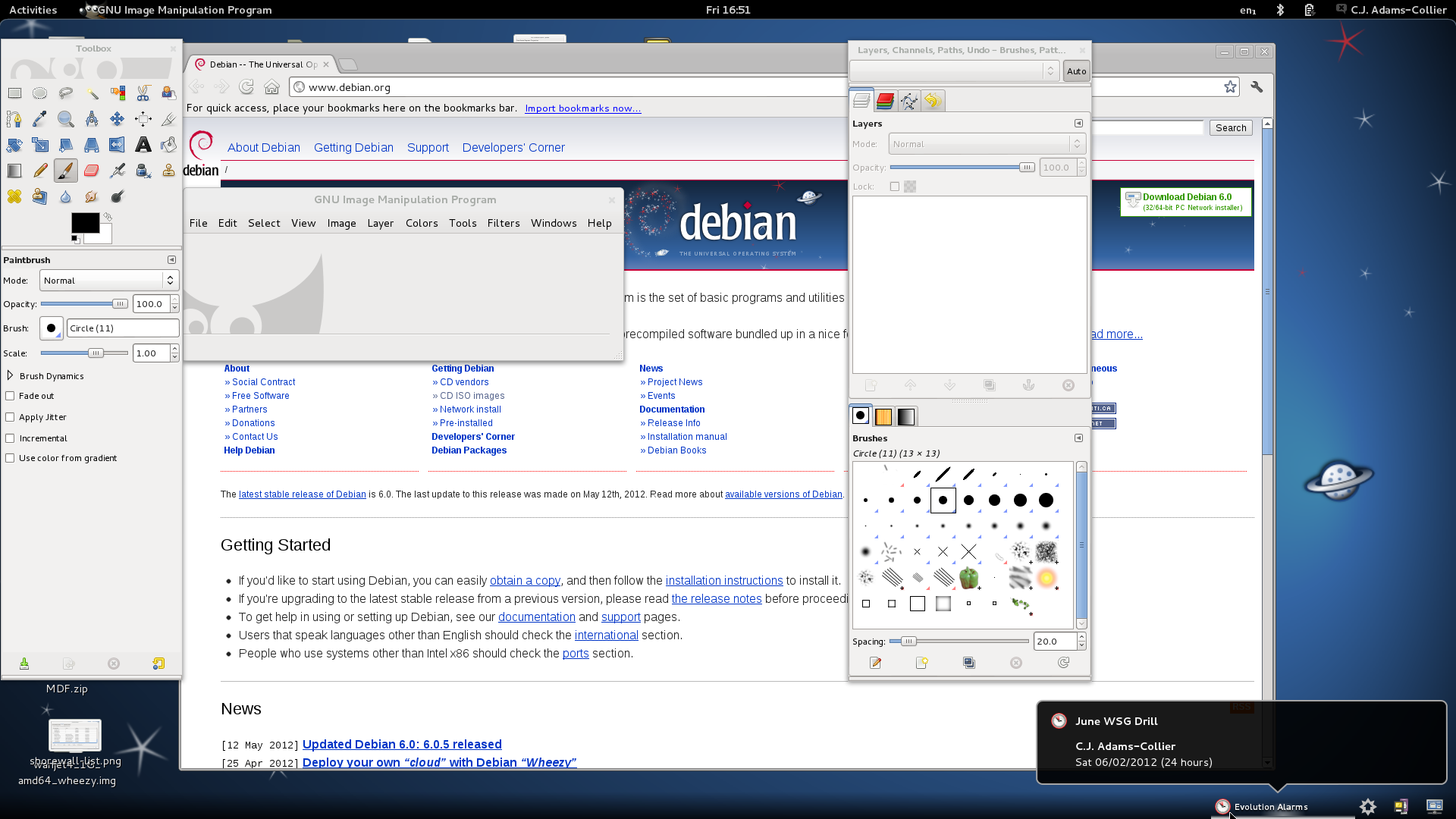Select the Bucket Fill tool

(168, 145)
